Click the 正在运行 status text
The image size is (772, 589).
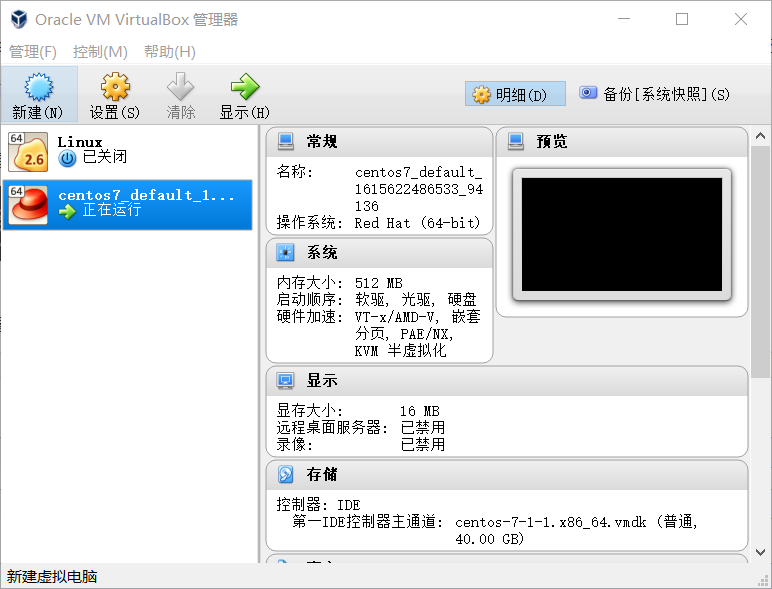click(x=112, y=210)
